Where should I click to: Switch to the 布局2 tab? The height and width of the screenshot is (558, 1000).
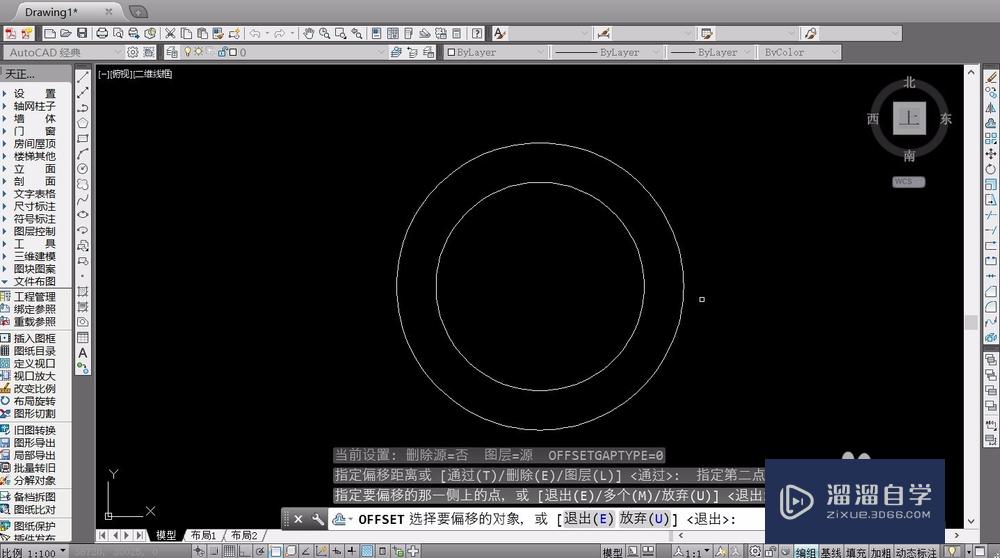point(244,535)
